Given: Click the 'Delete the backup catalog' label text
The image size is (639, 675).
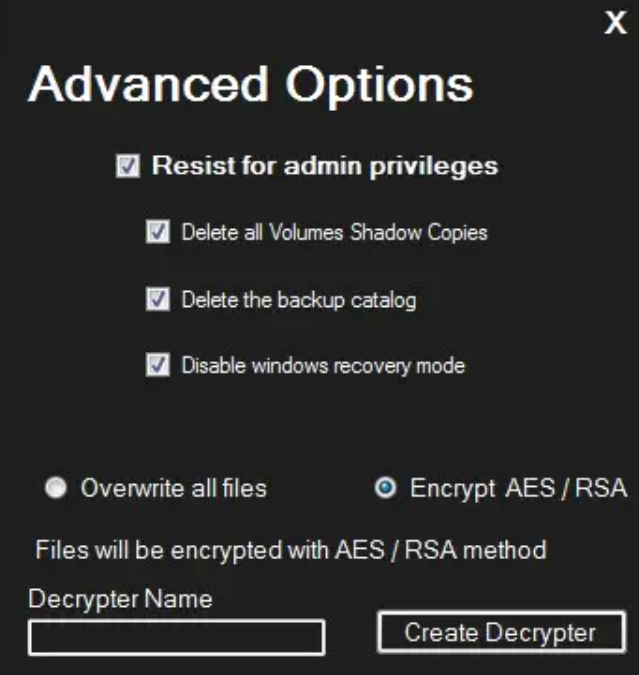Looking at the screenshot, I should pyautogui.click(x=298, y=299).
